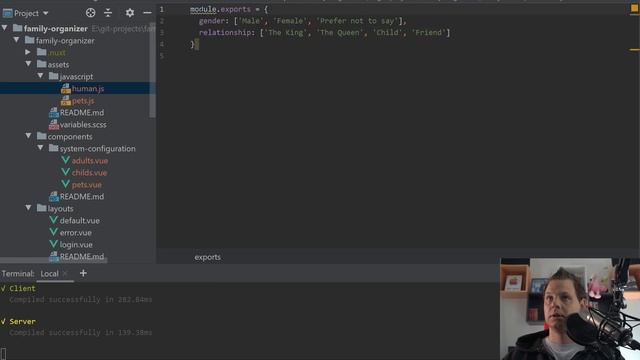Screen dimensions: 640x360
Task: Click the 'relationship' key in the code
Action: [x=225, y=33]
